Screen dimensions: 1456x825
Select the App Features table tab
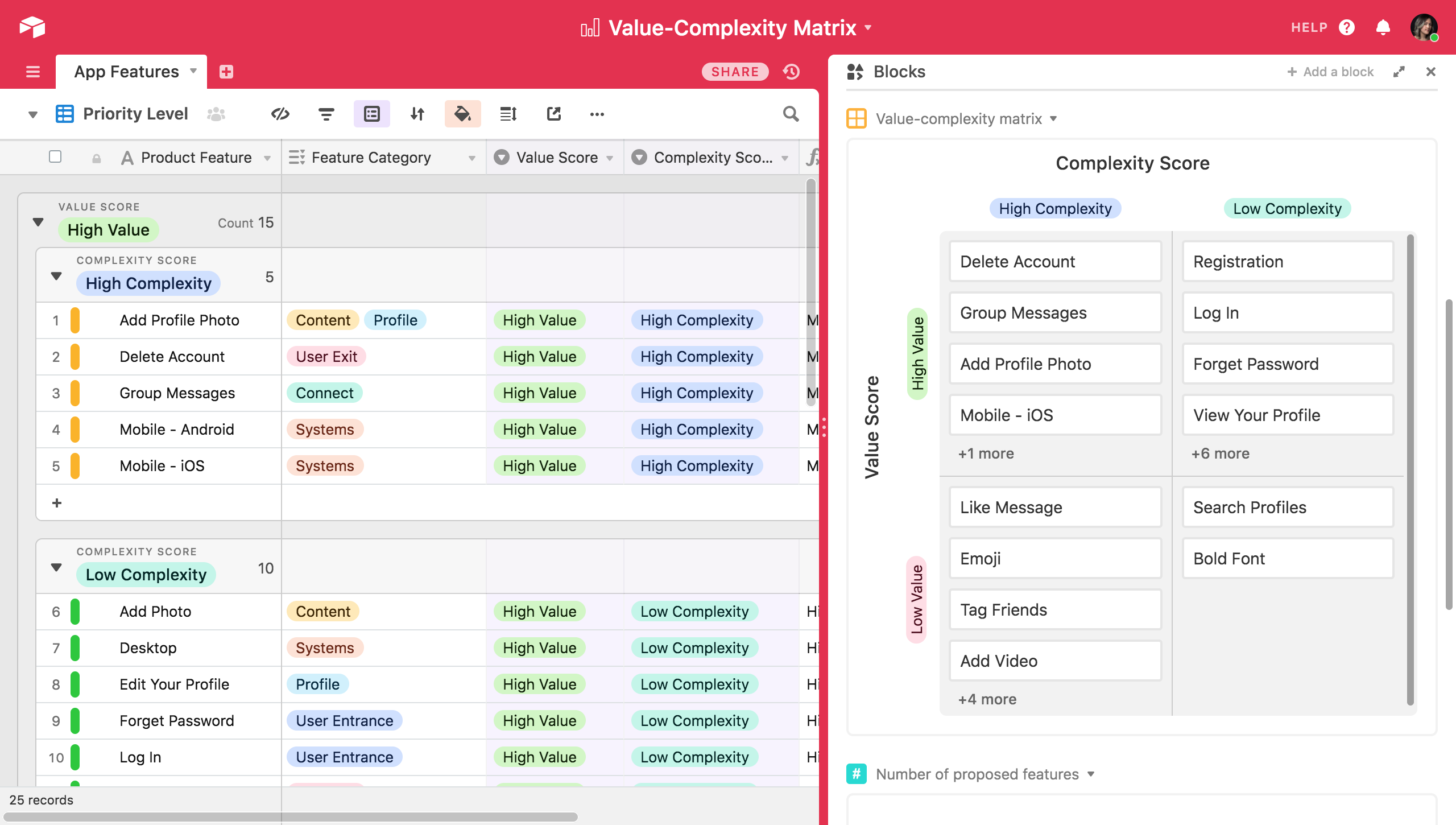coord(126,72)
